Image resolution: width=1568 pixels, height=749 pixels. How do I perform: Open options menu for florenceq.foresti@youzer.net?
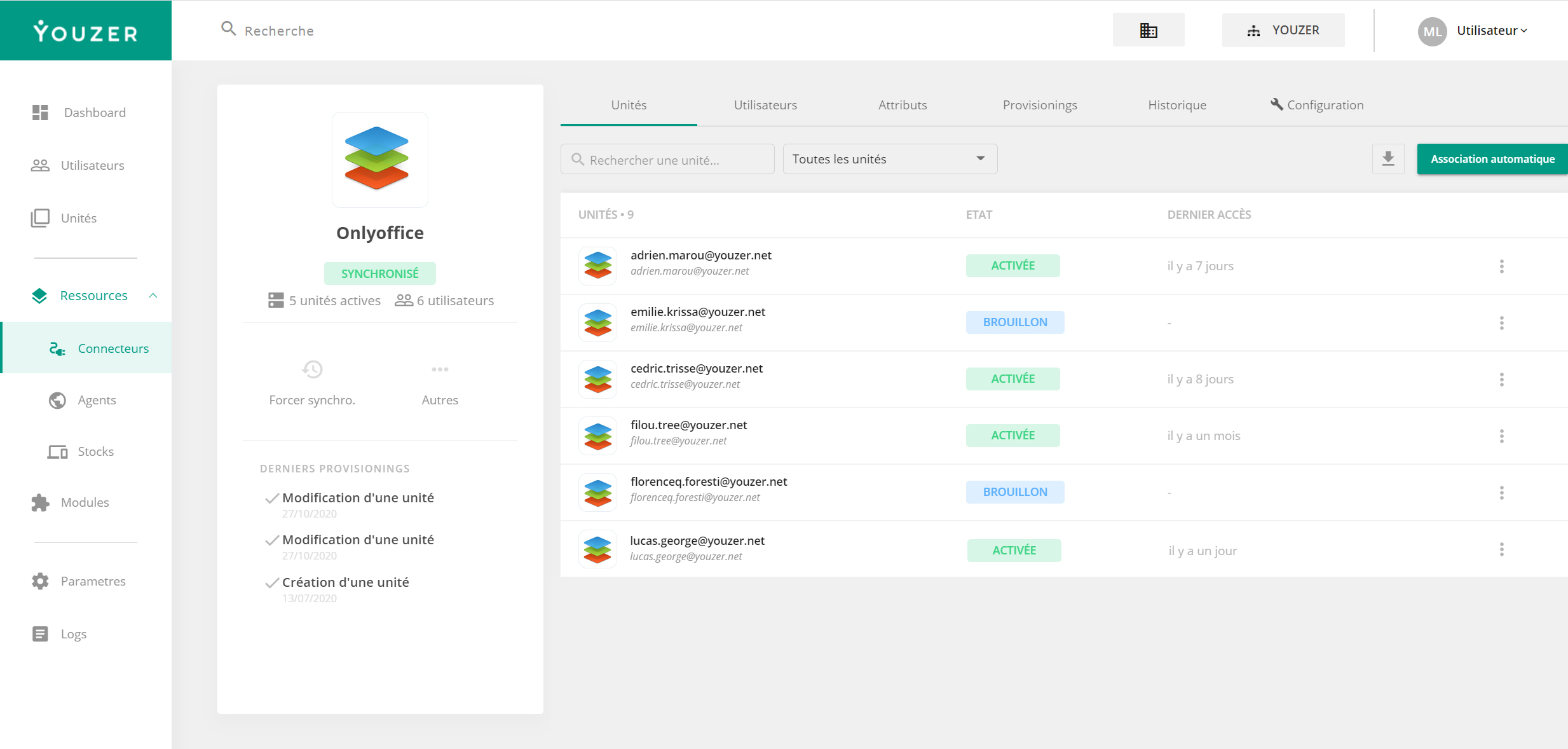click(1501, 493)
